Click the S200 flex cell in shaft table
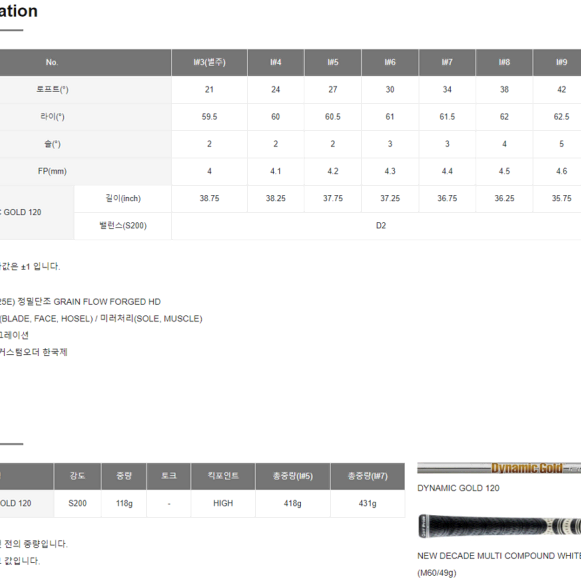This screenshot has width=581, height=581. (x=77, y=503)
